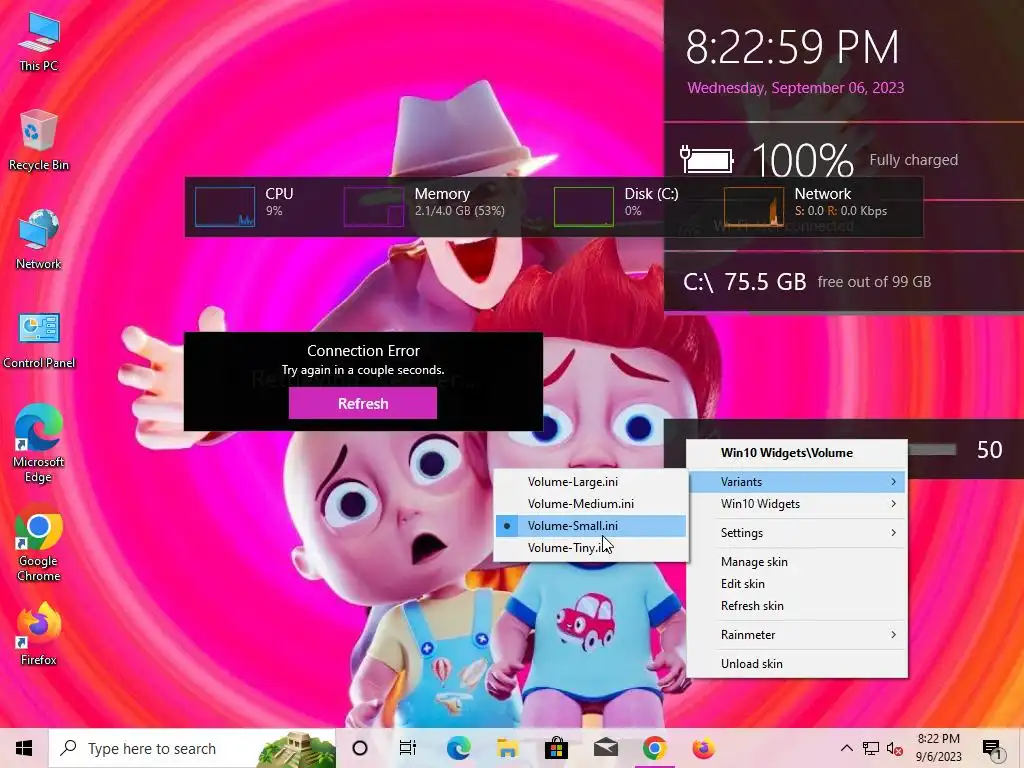Screen dimensions: 1024x768
Task: Open Control Panel desktop icon
Action: coord(39,340)
